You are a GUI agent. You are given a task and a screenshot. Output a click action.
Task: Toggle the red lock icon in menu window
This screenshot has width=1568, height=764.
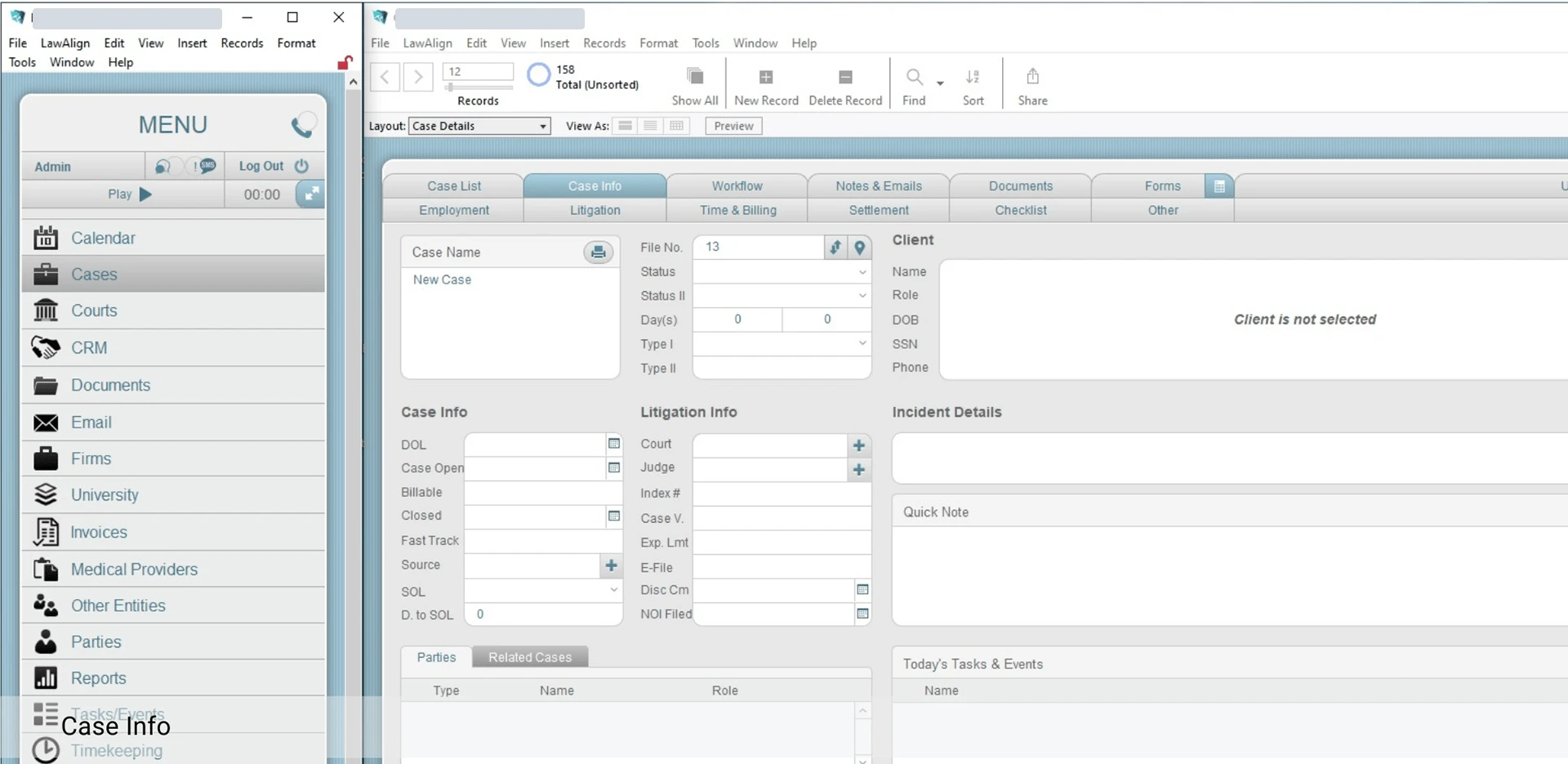pyautogui.click(x=345, y=63)
